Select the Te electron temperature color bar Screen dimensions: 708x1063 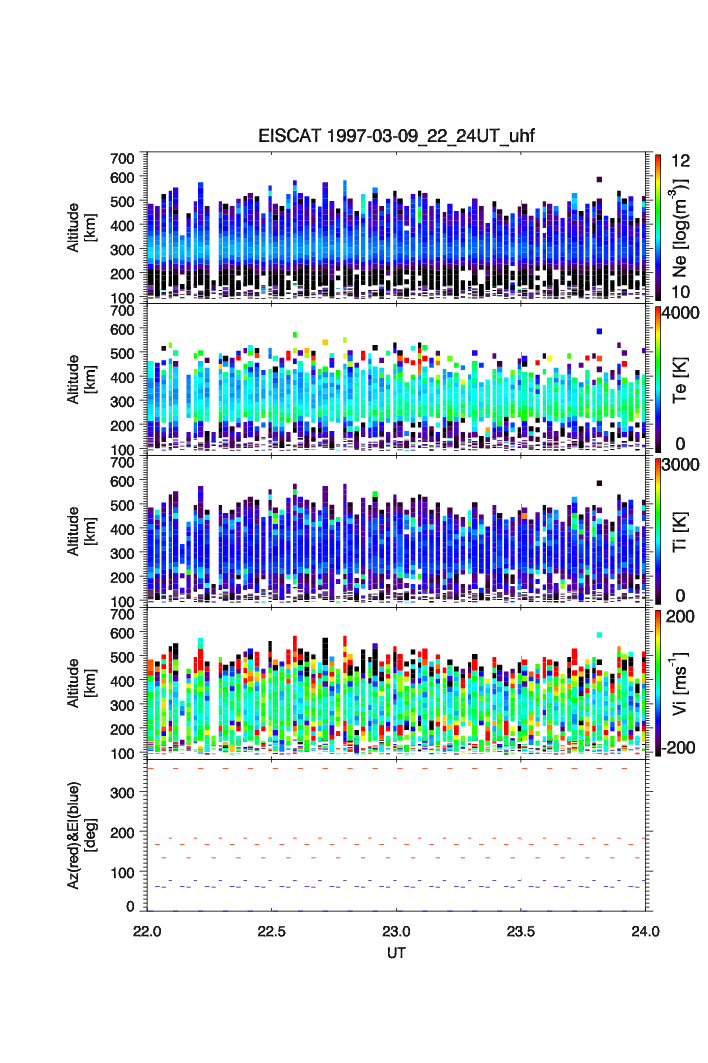[658, 379]
